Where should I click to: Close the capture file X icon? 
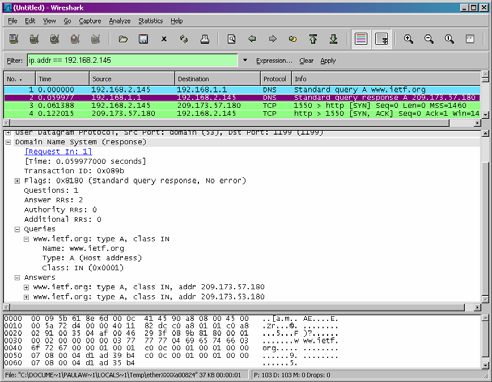pos(164,39)
